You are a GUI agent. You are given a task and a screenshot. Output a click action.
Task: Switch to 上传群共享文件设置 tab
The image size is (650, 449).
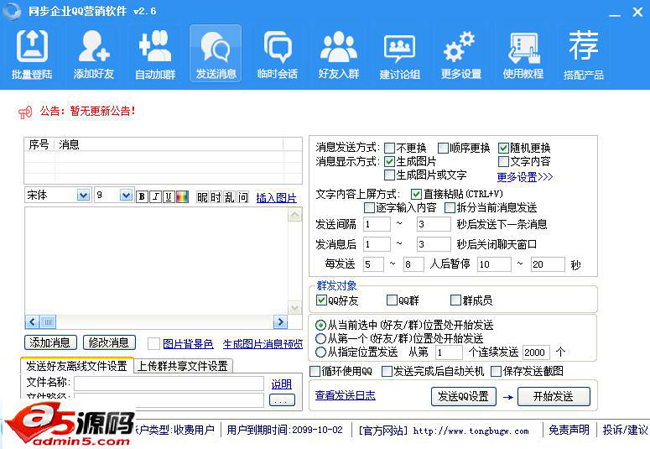[x=182, y=366]
